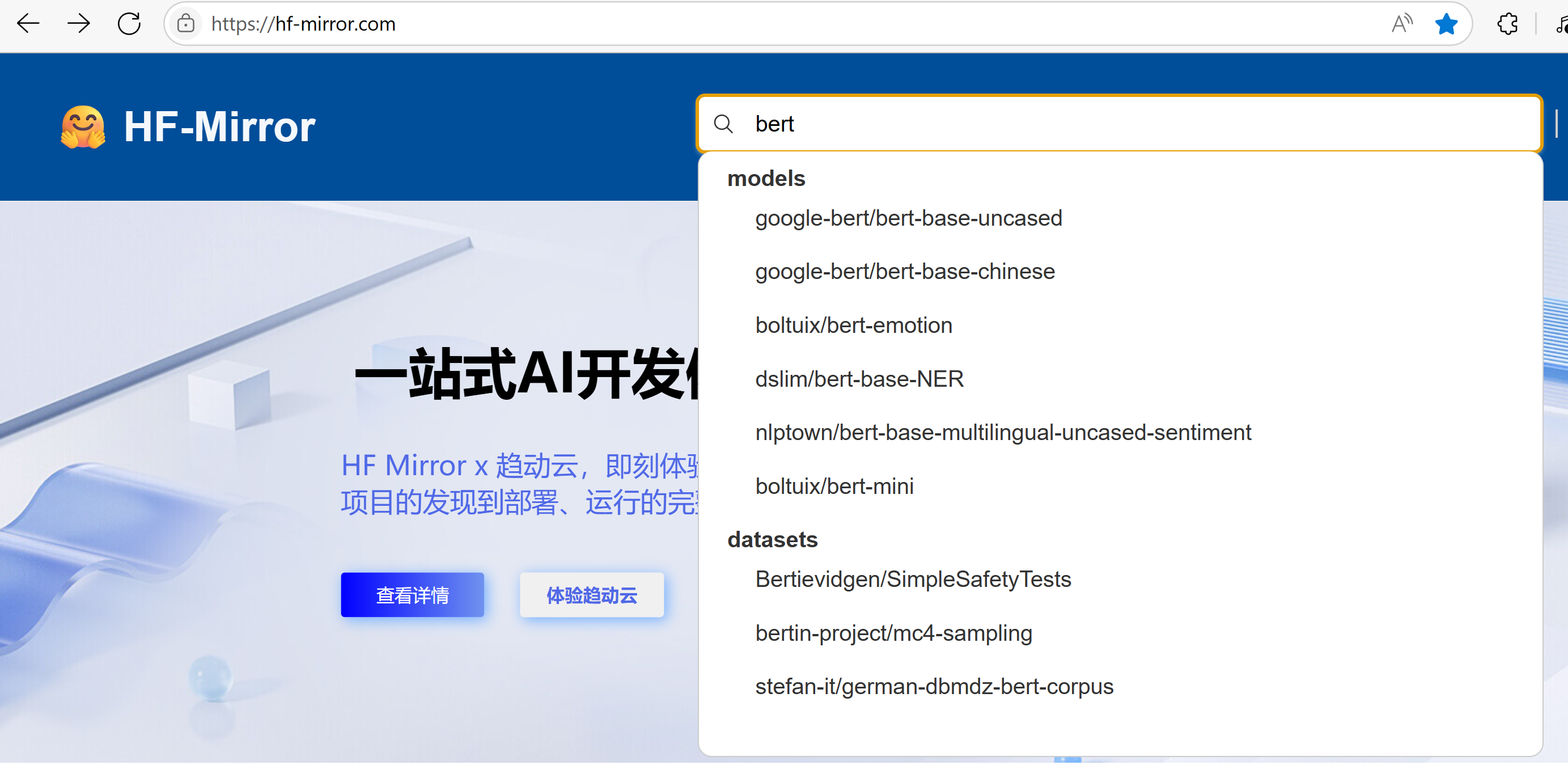
Task: Select boltuix/bert-mini model suggestion
Action: [834, 486]
